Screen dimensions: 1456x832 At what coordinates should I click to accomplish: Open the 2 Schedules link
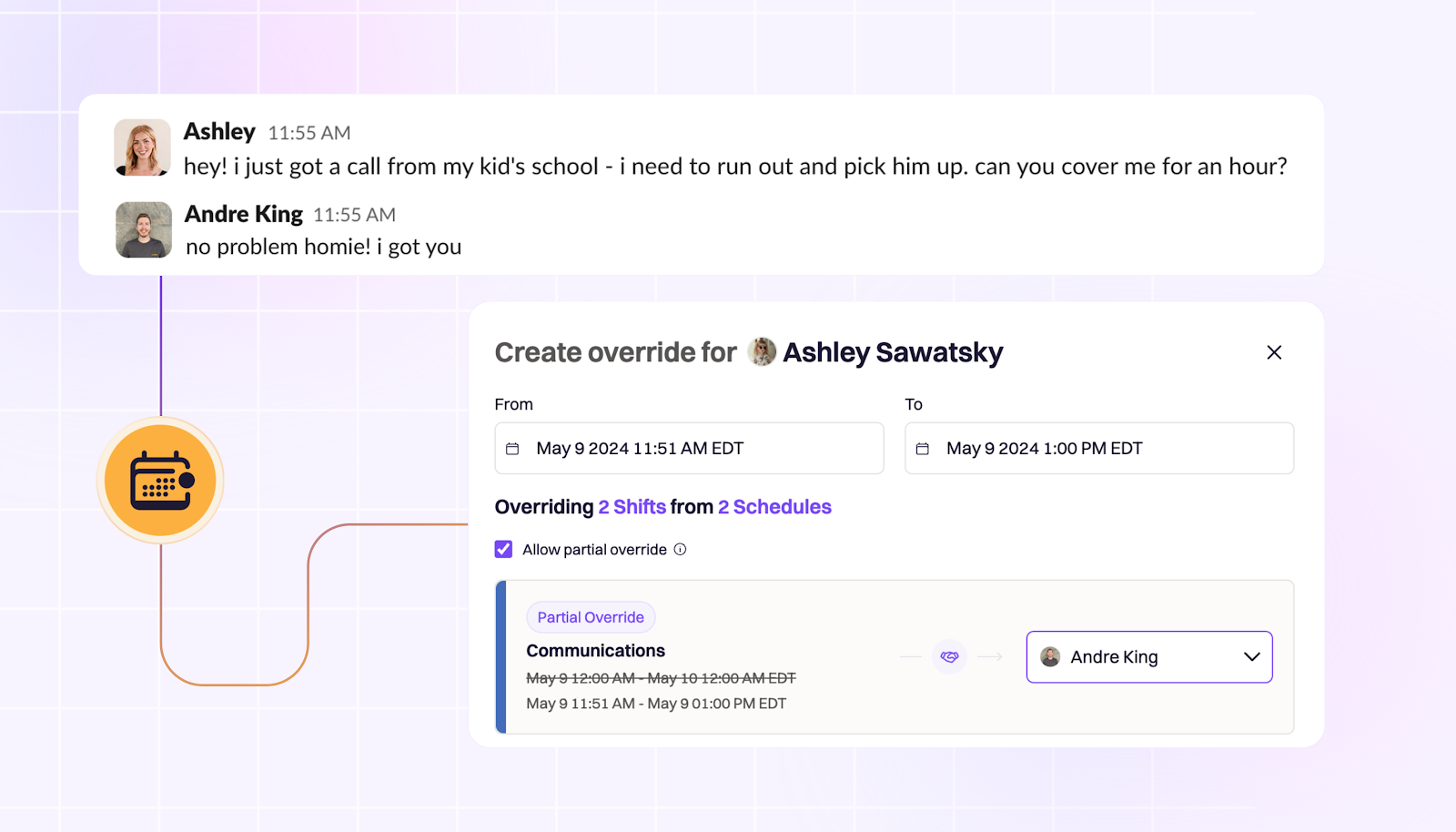774,507
